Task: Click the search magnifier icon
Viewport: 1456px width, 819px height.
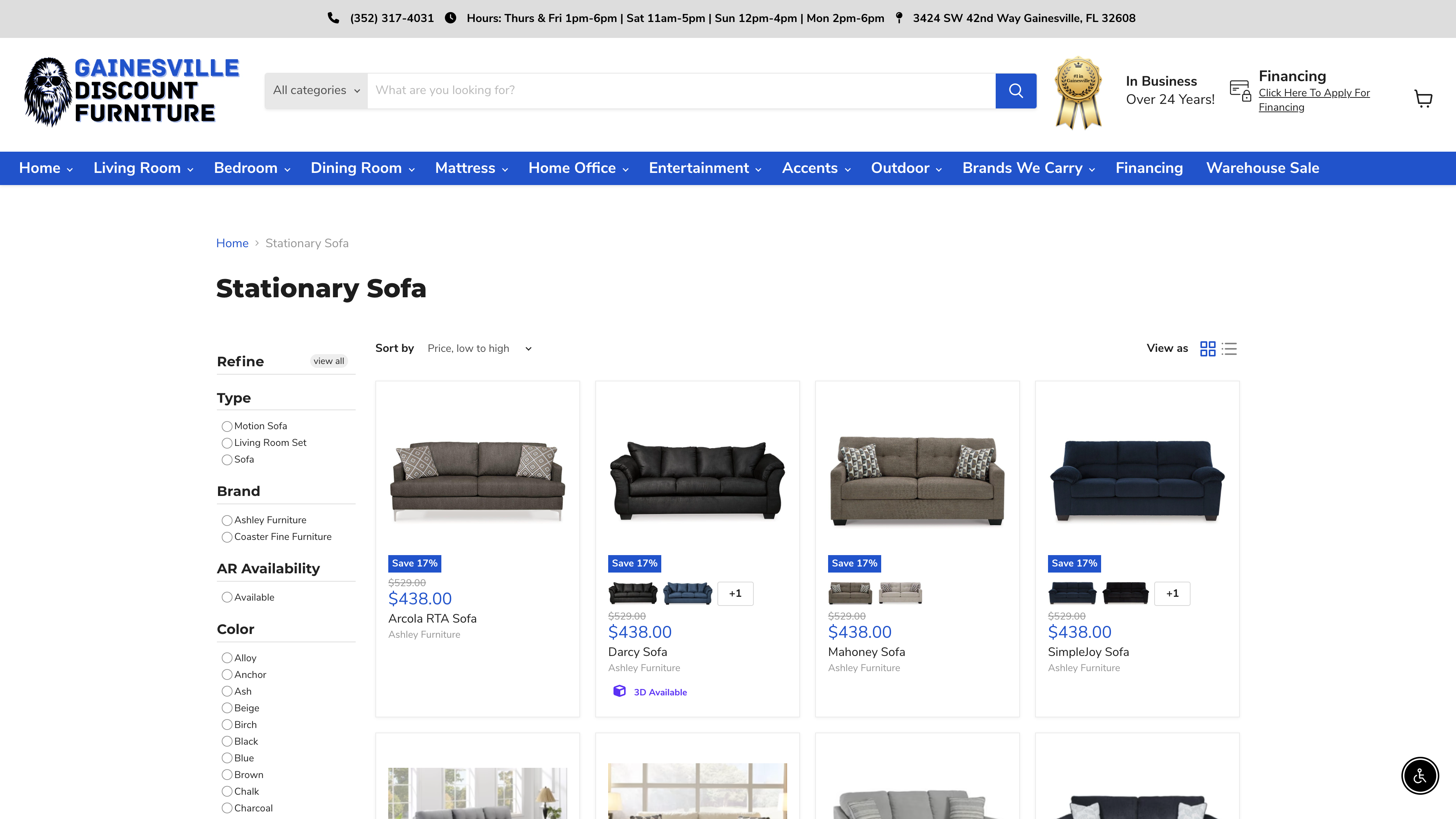Action: [1016, 91]
